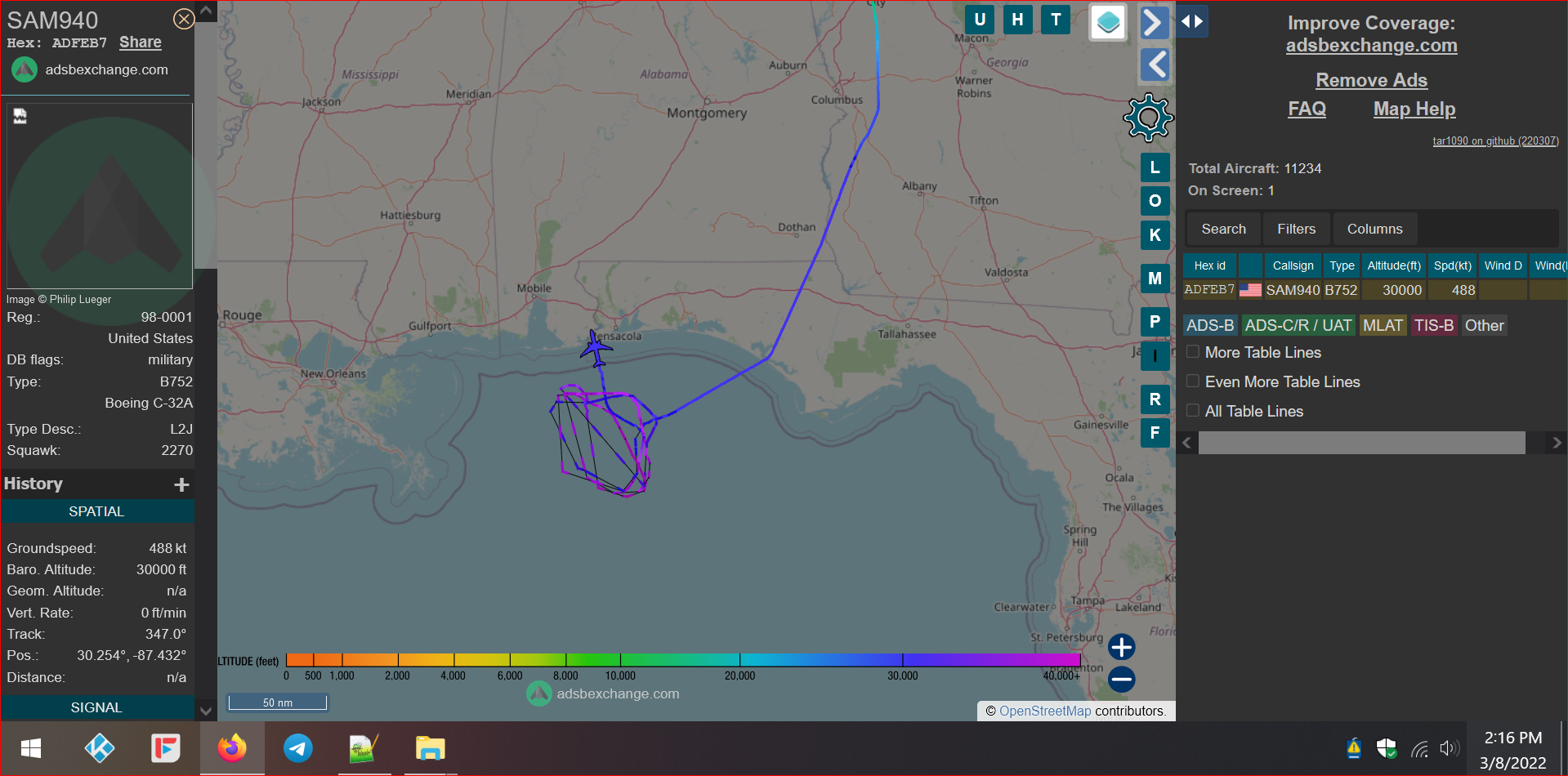This screenshot has width=1568, height=776.
Task: Click the aircraft photo thumbnail
Action: (100, 196)
